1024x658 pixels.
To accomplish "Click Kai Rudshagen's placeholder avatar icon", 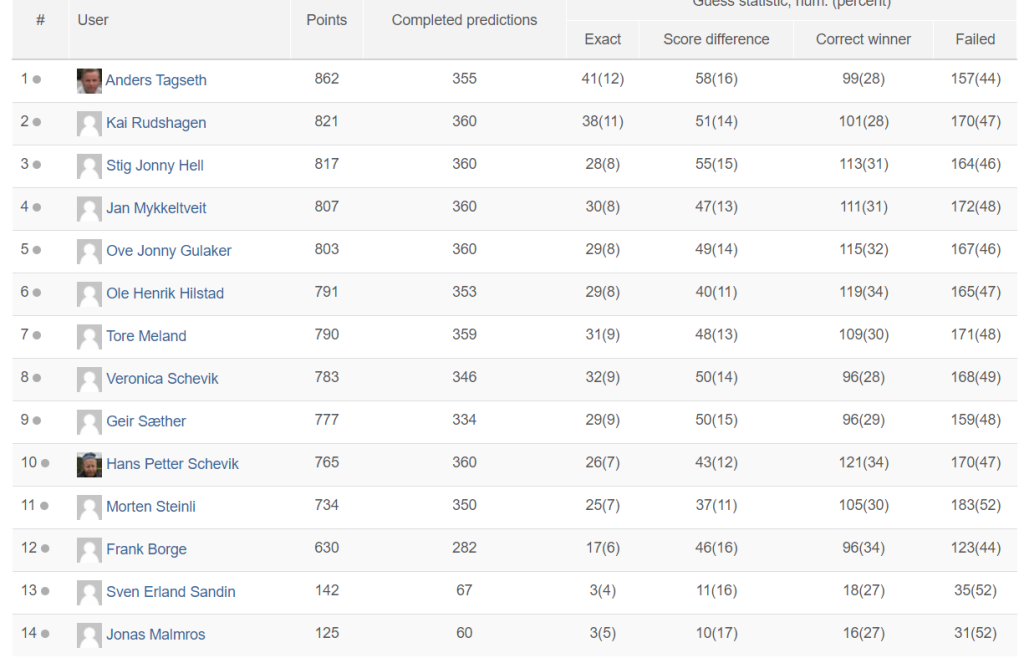I will pyautogui.click(x=89, y=123).
